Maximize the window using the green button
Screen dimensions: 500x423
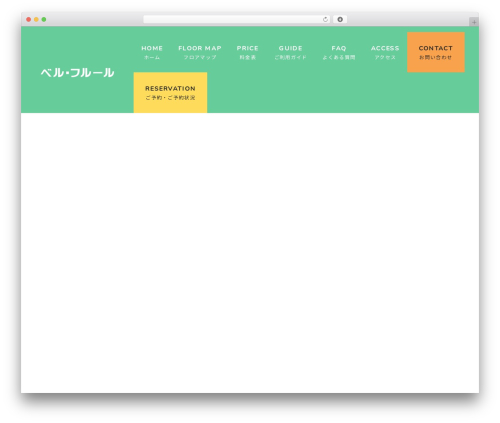coord(44,20)
